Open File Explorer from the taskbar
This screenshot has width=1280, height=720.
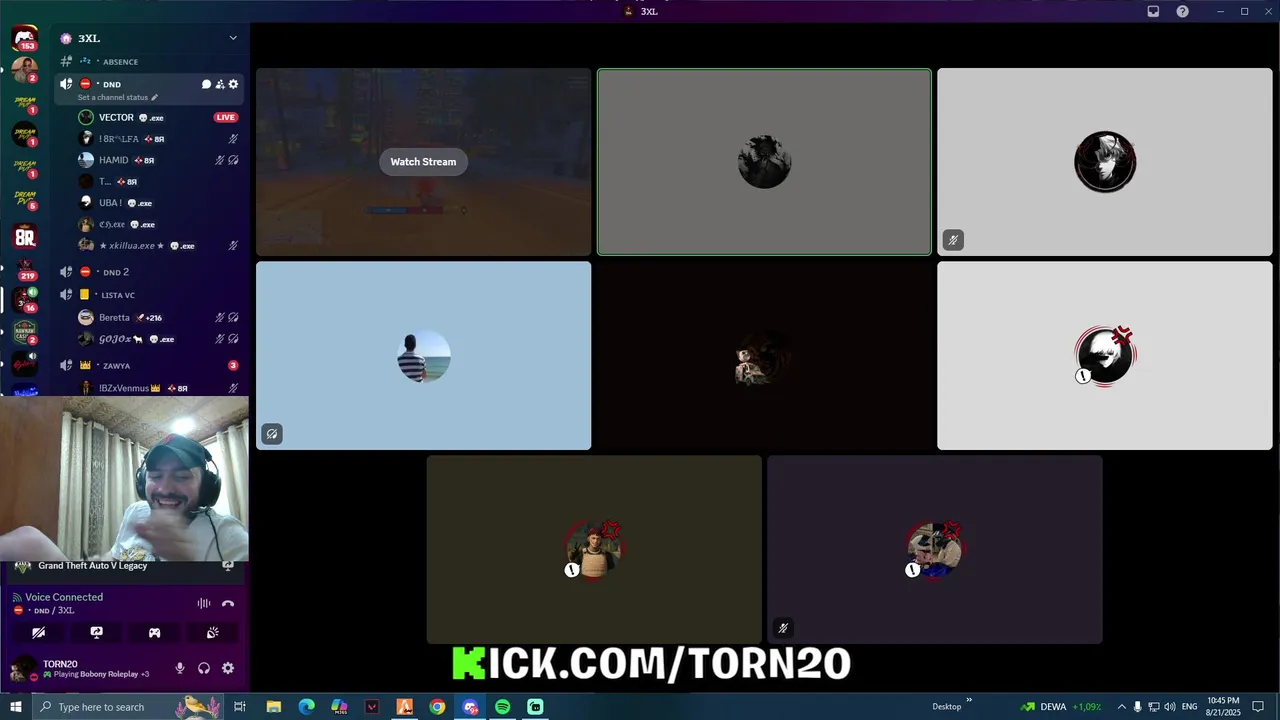coord(273,707)
